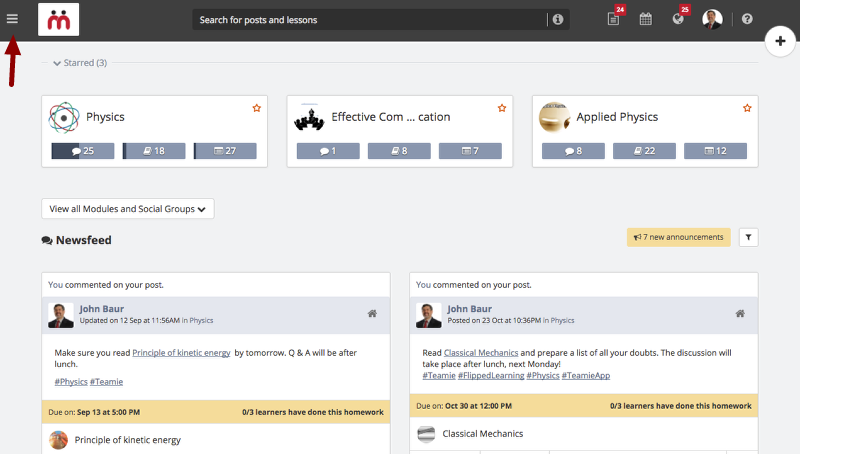Unstar the Effective Communication module
Image resolution: width=847 pixels, height=454 pixels.
[x=502, y=108]
